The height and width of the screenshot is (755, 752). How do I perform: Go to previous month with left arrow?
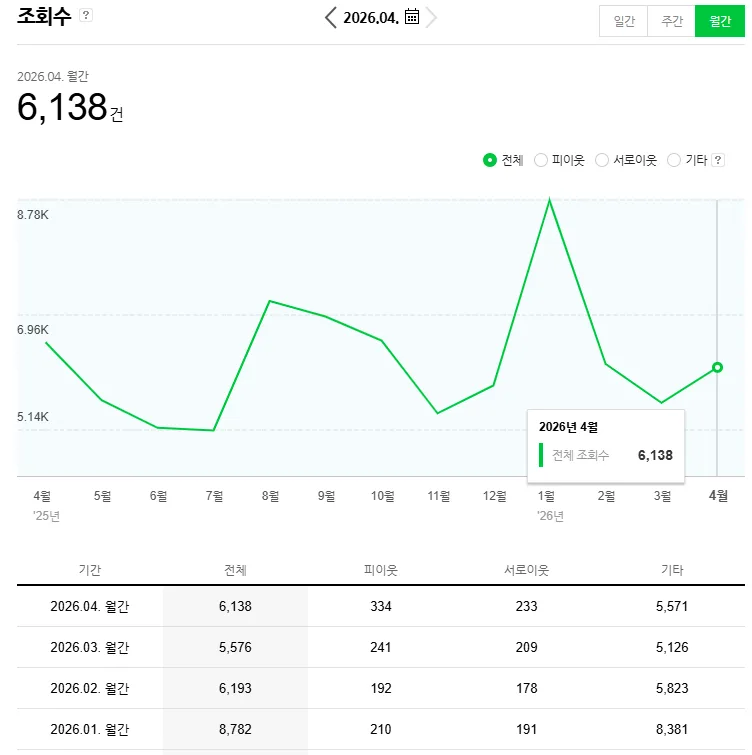click(330, 18)
